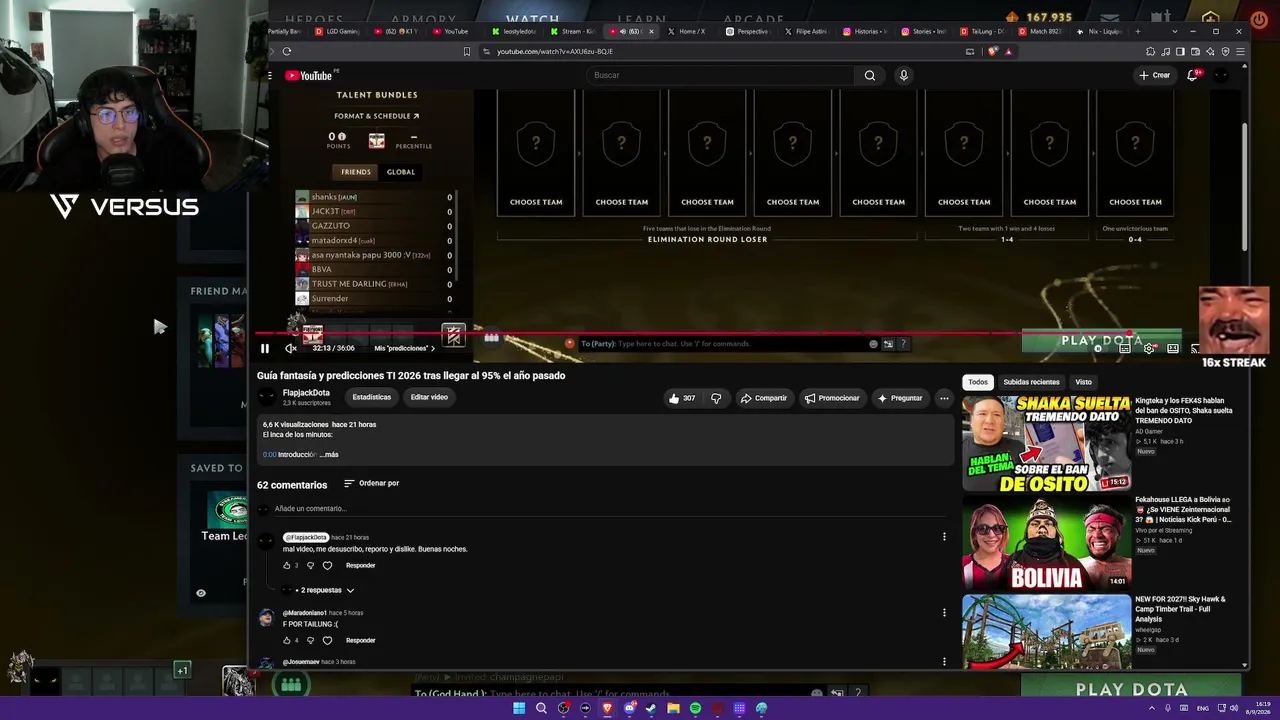
Task: Mute the video with the speaker icon
Action: pos(290,348)
